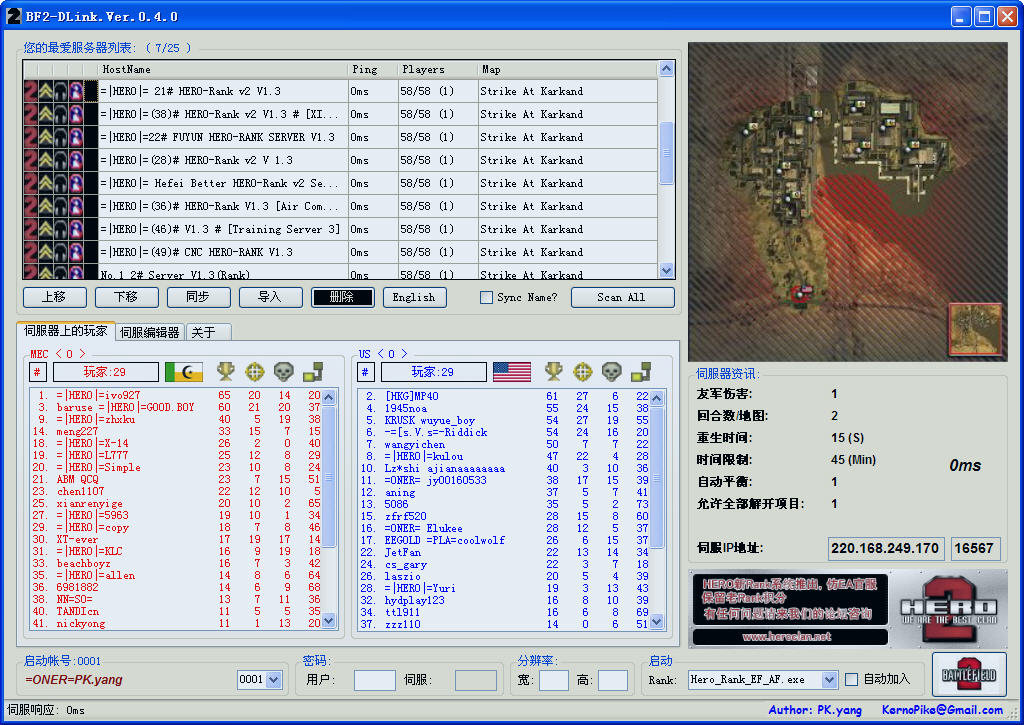Click the Scan All button
Image resolution: width=1024 pixels, height=725 pixels.
pos(622,297)
